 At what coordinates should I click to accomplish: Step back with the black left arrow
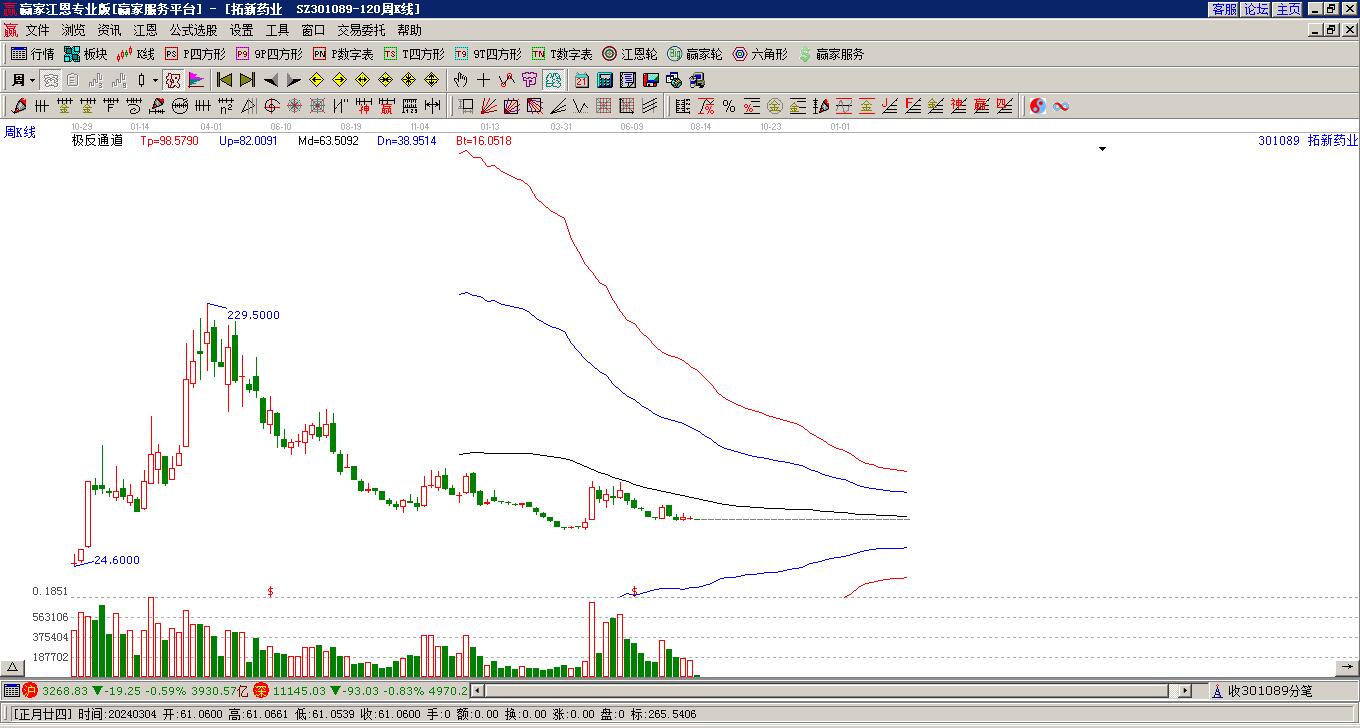tap(270, 80)
